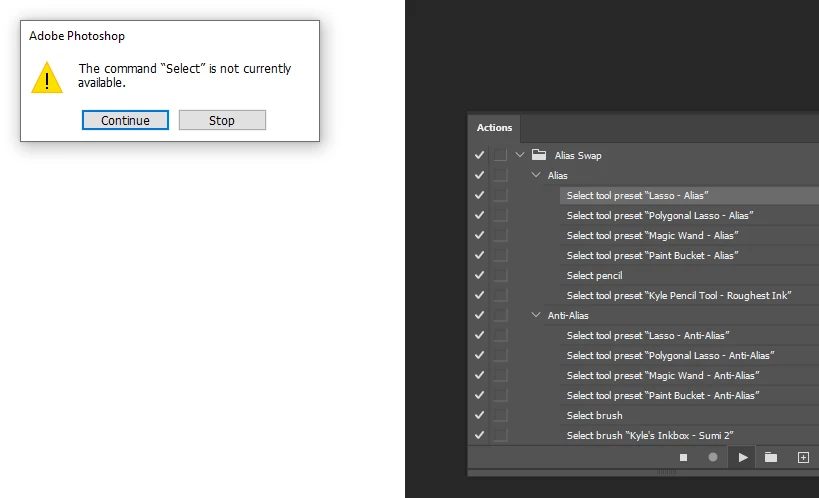The width and height of the screenshot is (819, 498).
Task: Toggle checkmark for Kyle Pencil Tool step
Action: (479, 295)
